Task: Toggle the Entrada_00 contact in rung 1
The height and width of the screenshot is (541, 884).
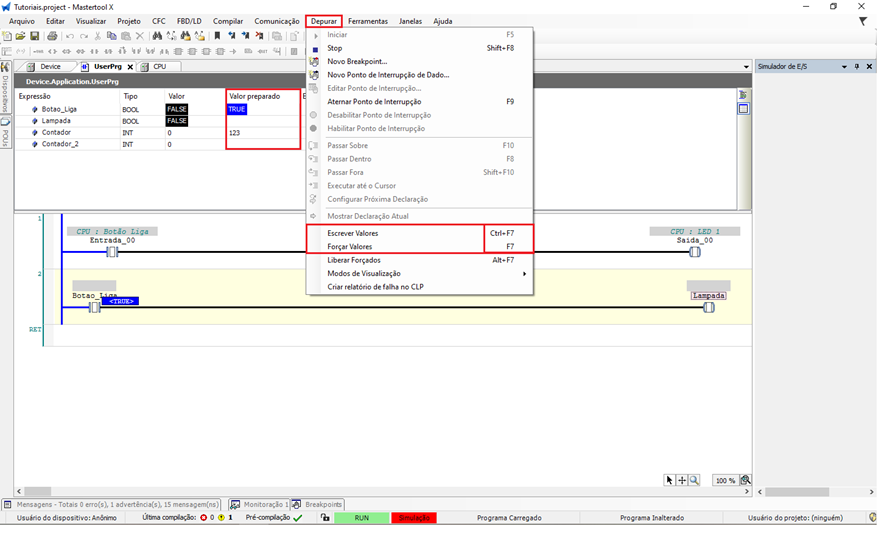Action: [x=112, y=252]
